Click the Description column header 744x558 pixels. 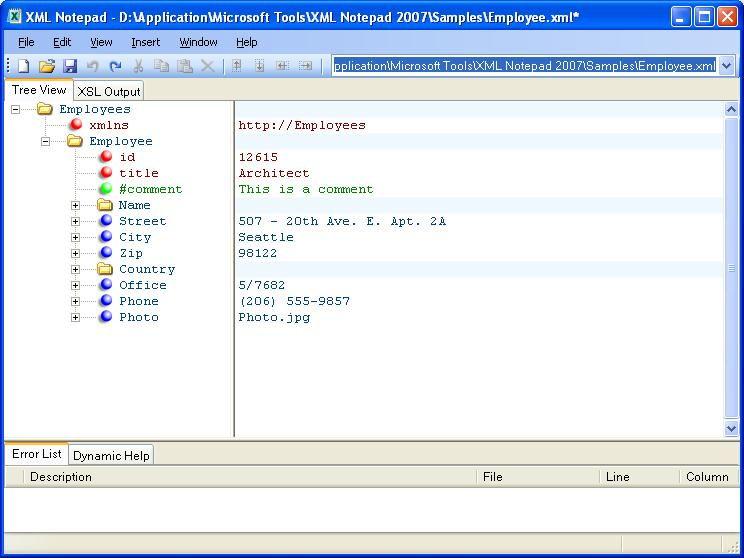tap(250, 477)
